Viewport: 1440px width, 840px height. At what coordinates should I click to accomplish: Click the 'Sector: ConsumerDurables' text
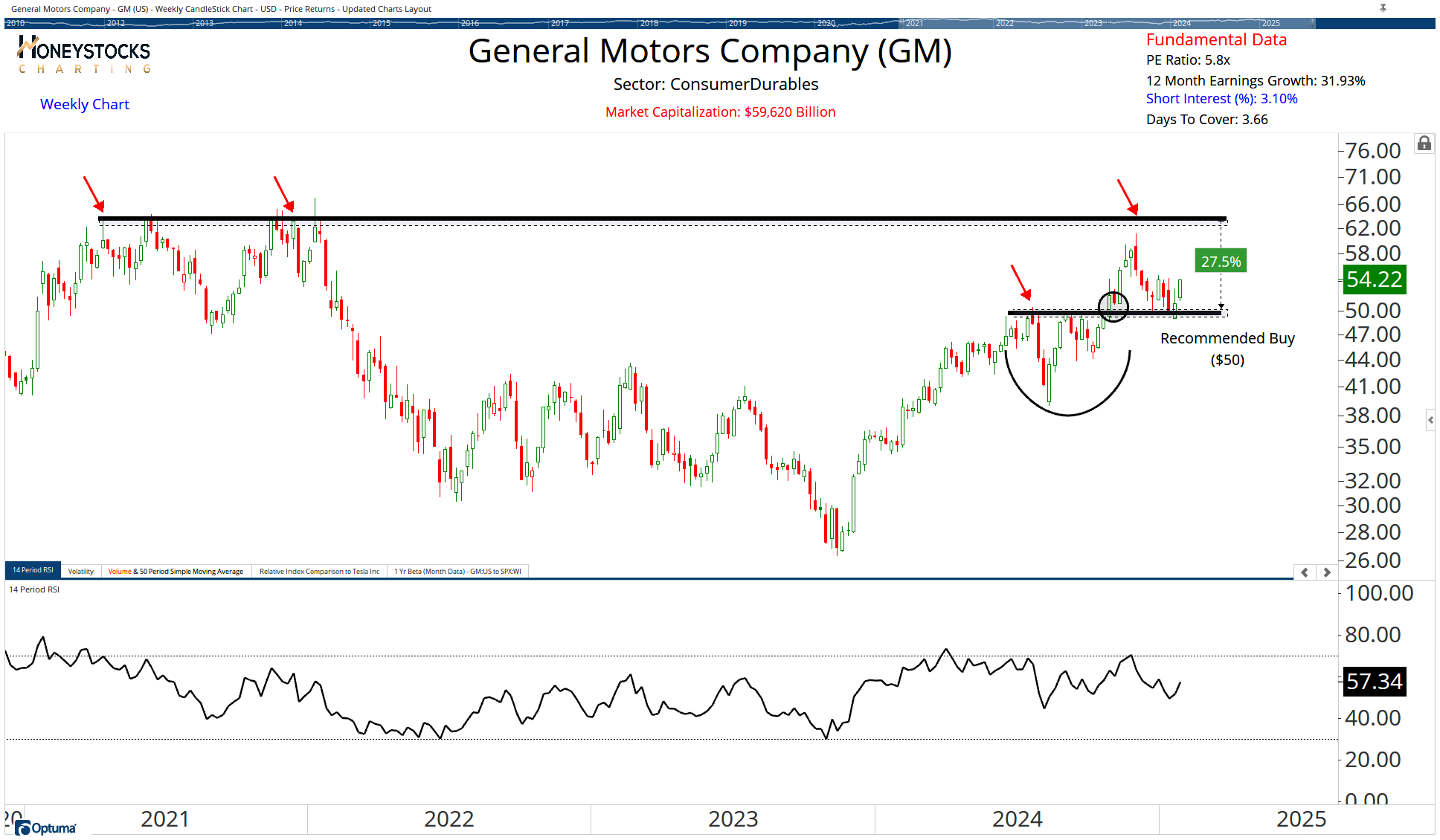(716, 84)
